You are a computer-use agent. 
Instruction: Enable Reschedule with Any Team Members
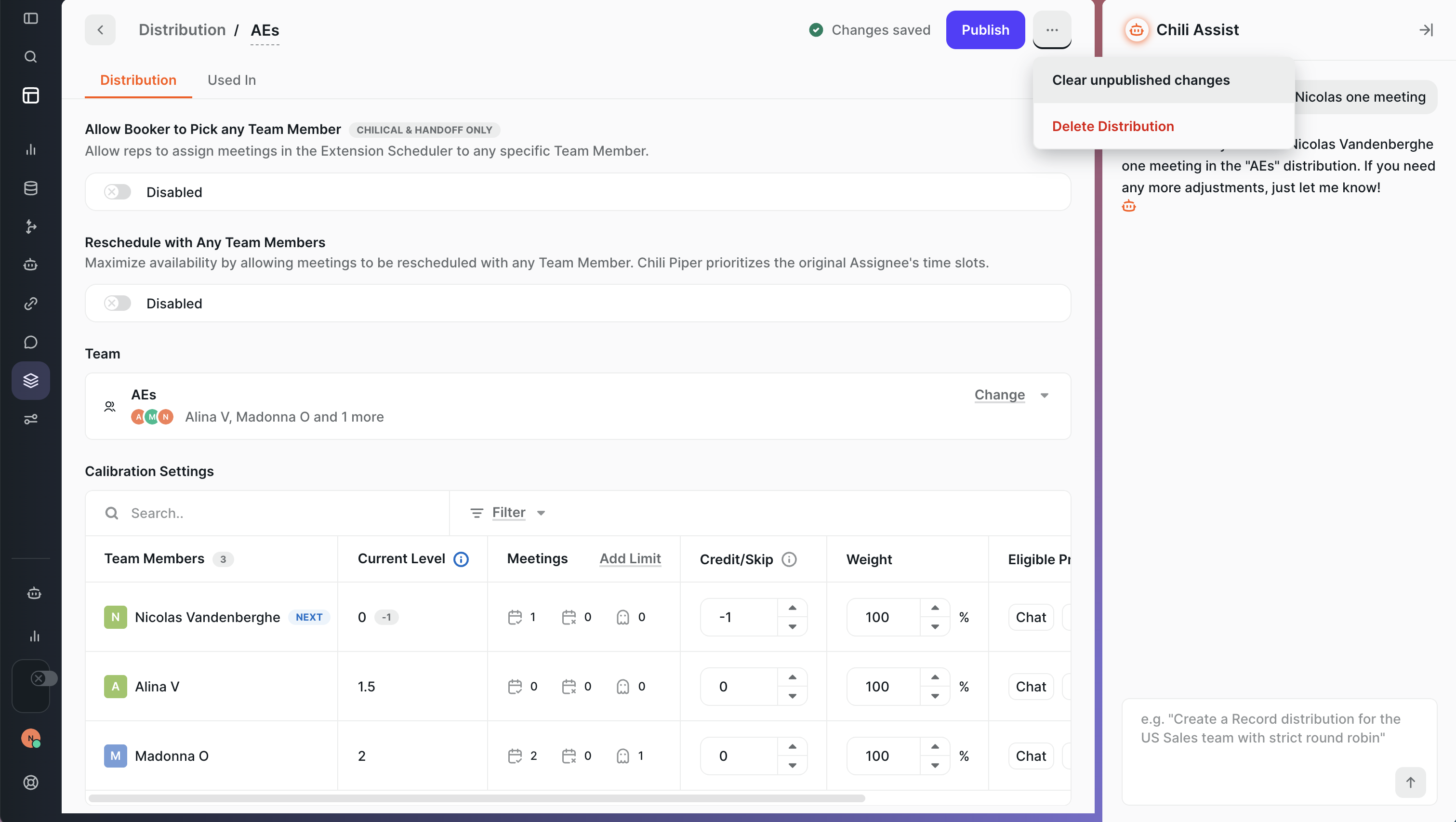117,303
